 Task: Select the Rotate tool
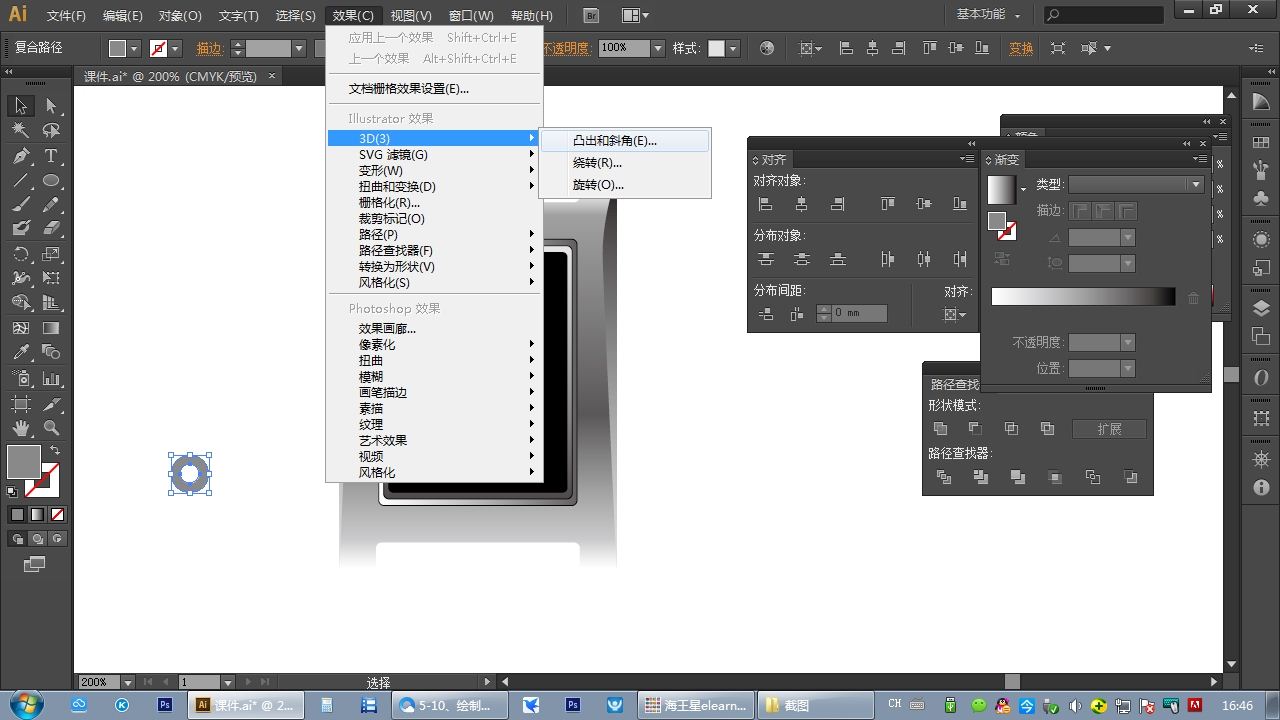coord(21,255)
